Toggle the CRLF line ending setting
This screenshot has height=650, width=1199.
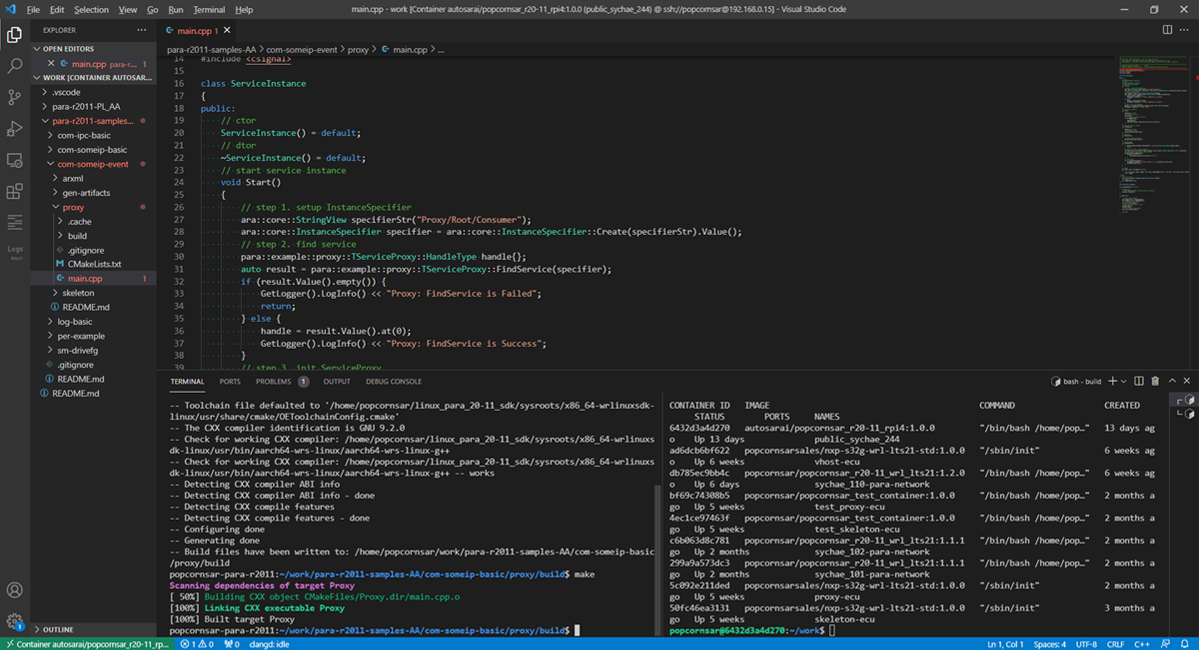click(1115, 644)
